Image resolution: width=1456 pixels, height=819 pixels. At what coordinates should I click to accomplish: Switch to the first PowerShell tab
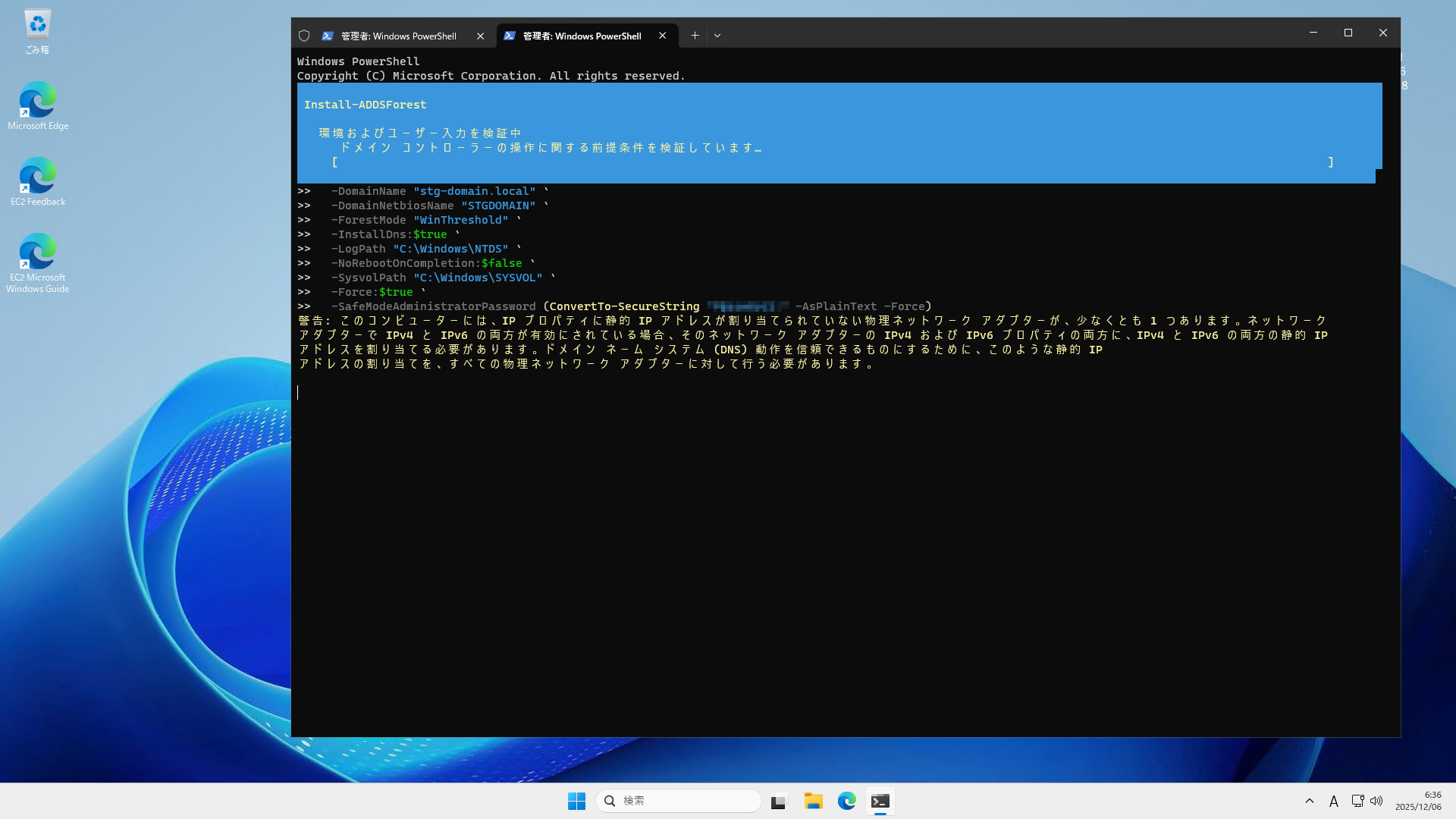coord(394,36)
